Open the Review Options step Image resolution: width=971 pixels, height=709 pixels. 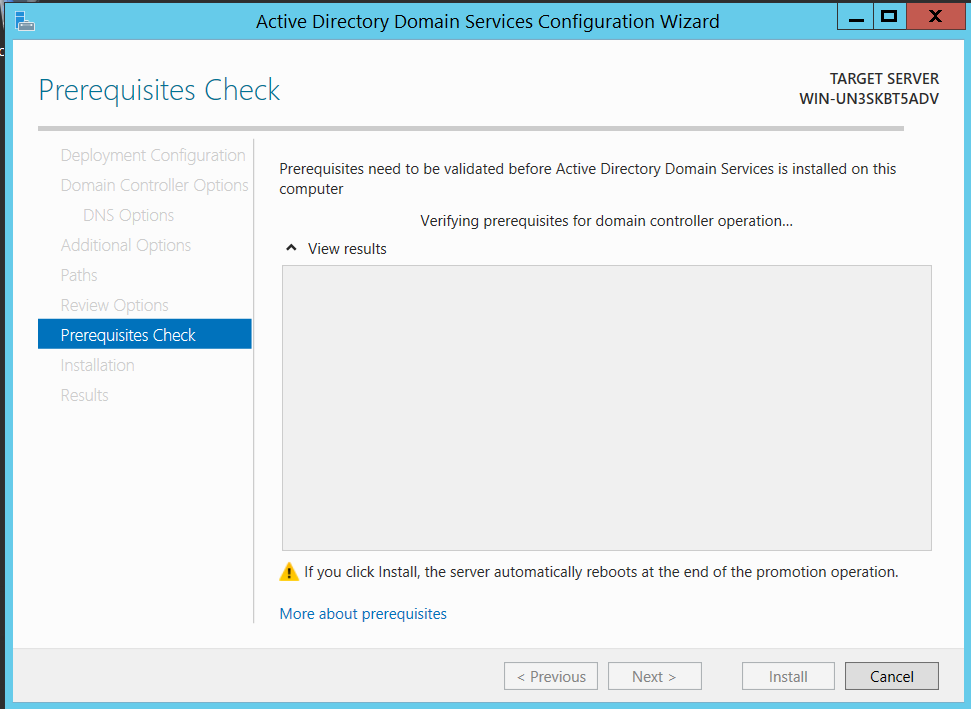(115, 305)
